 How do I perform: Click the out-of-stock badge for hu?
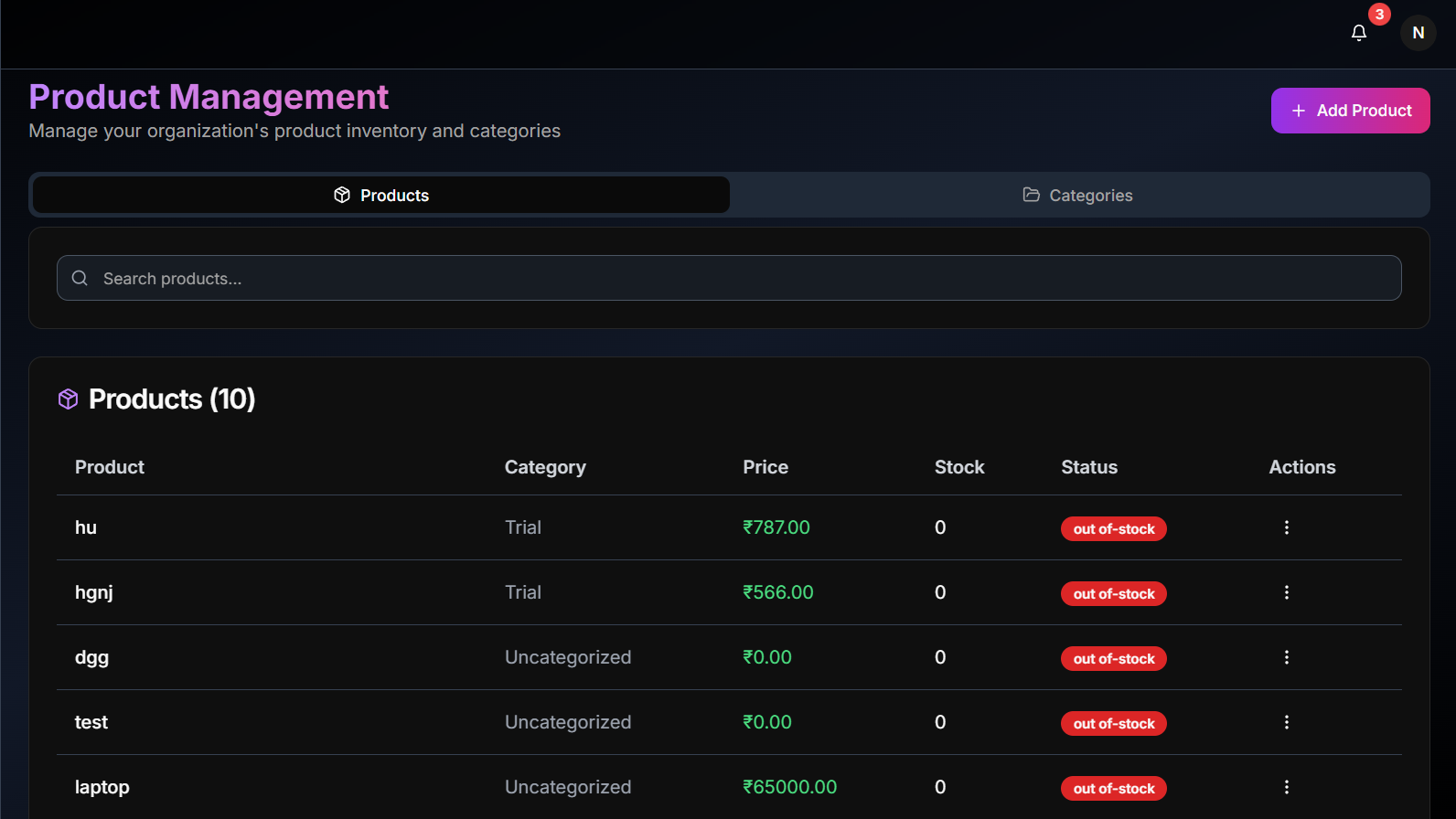[x=1113, y=528]
